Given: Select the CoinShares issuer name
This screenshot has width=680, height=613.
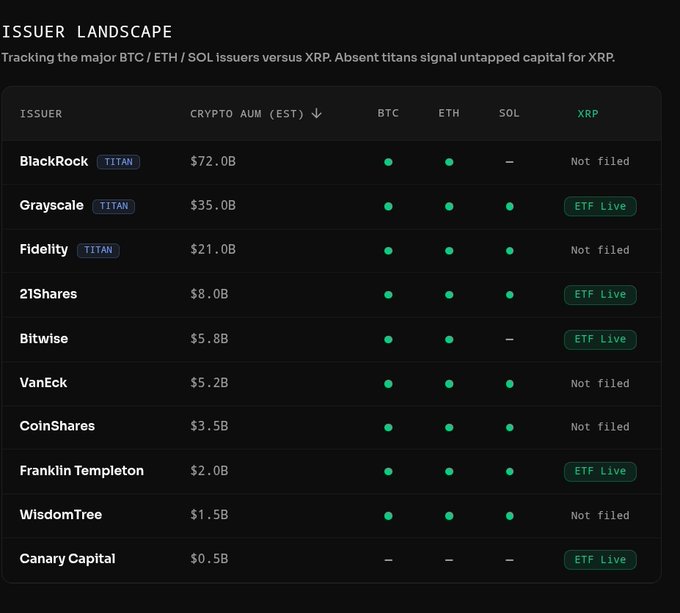Looking at the screenshot, I should (x=57, y=426).
